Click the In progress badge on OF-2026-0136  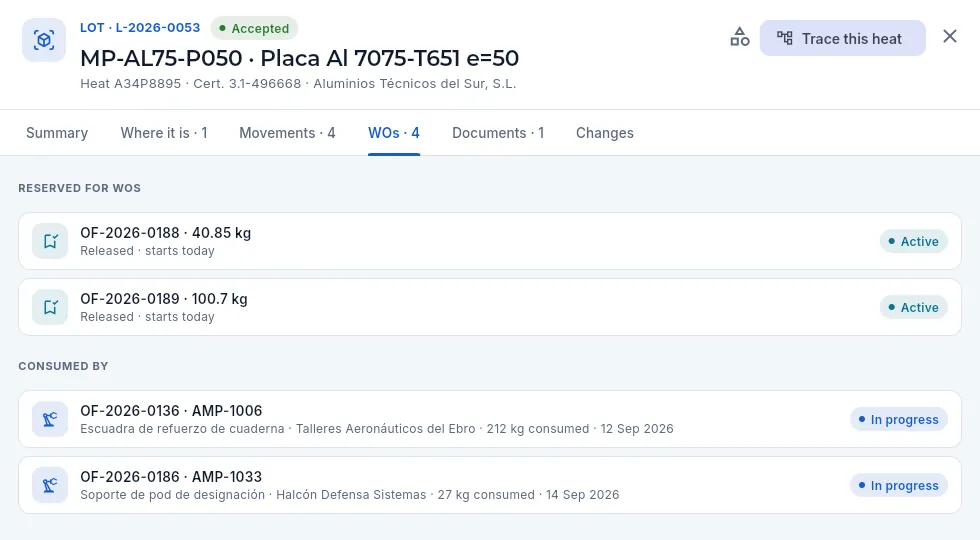(899, 419)
